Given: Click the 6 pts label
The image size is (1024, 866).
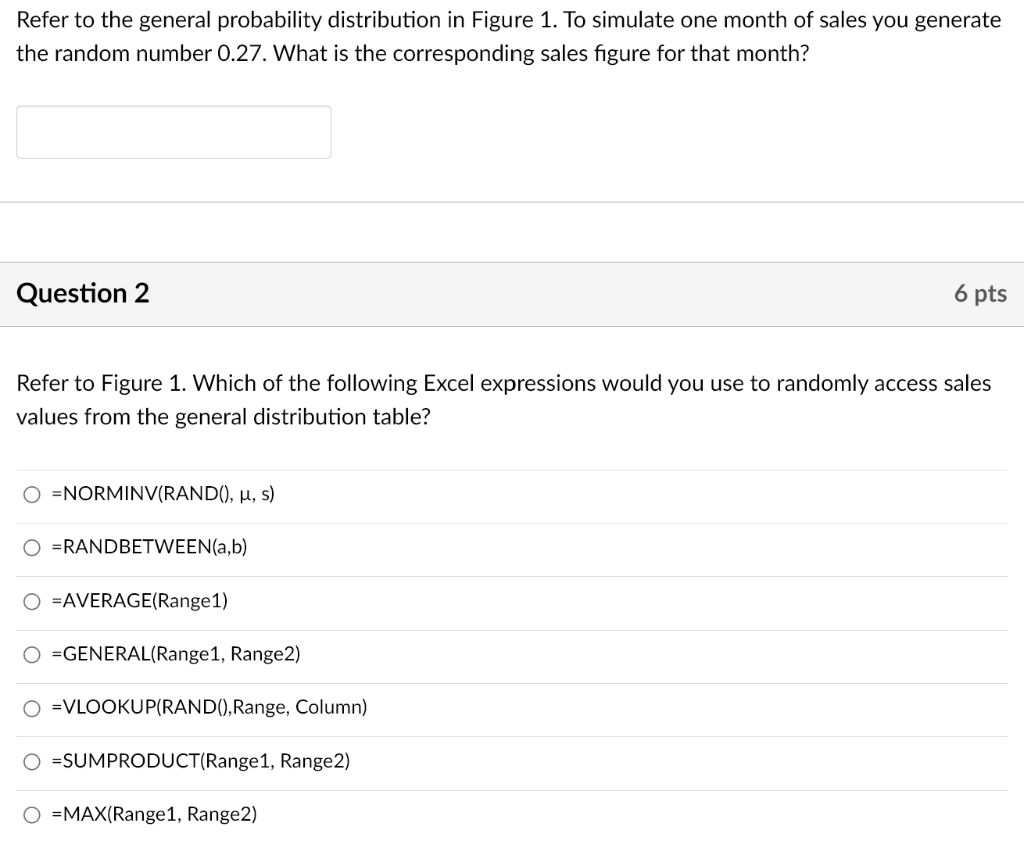Looking at the screenshot, I should [x=980, y=293].
